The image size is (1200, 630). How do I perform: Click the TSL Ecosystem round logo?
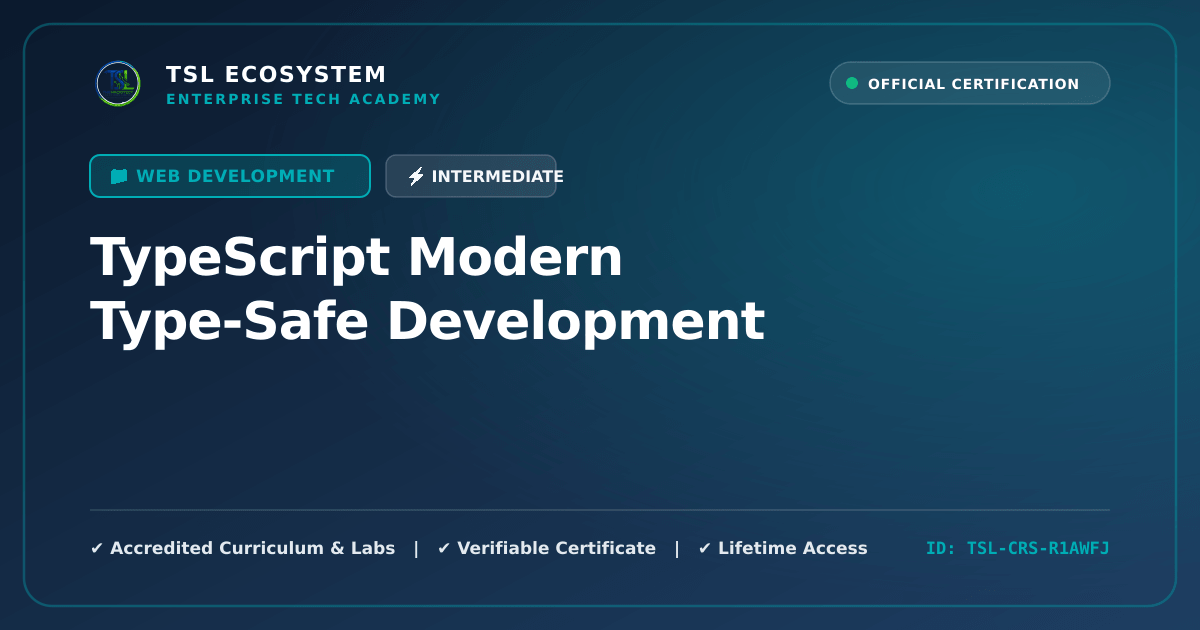118,84
